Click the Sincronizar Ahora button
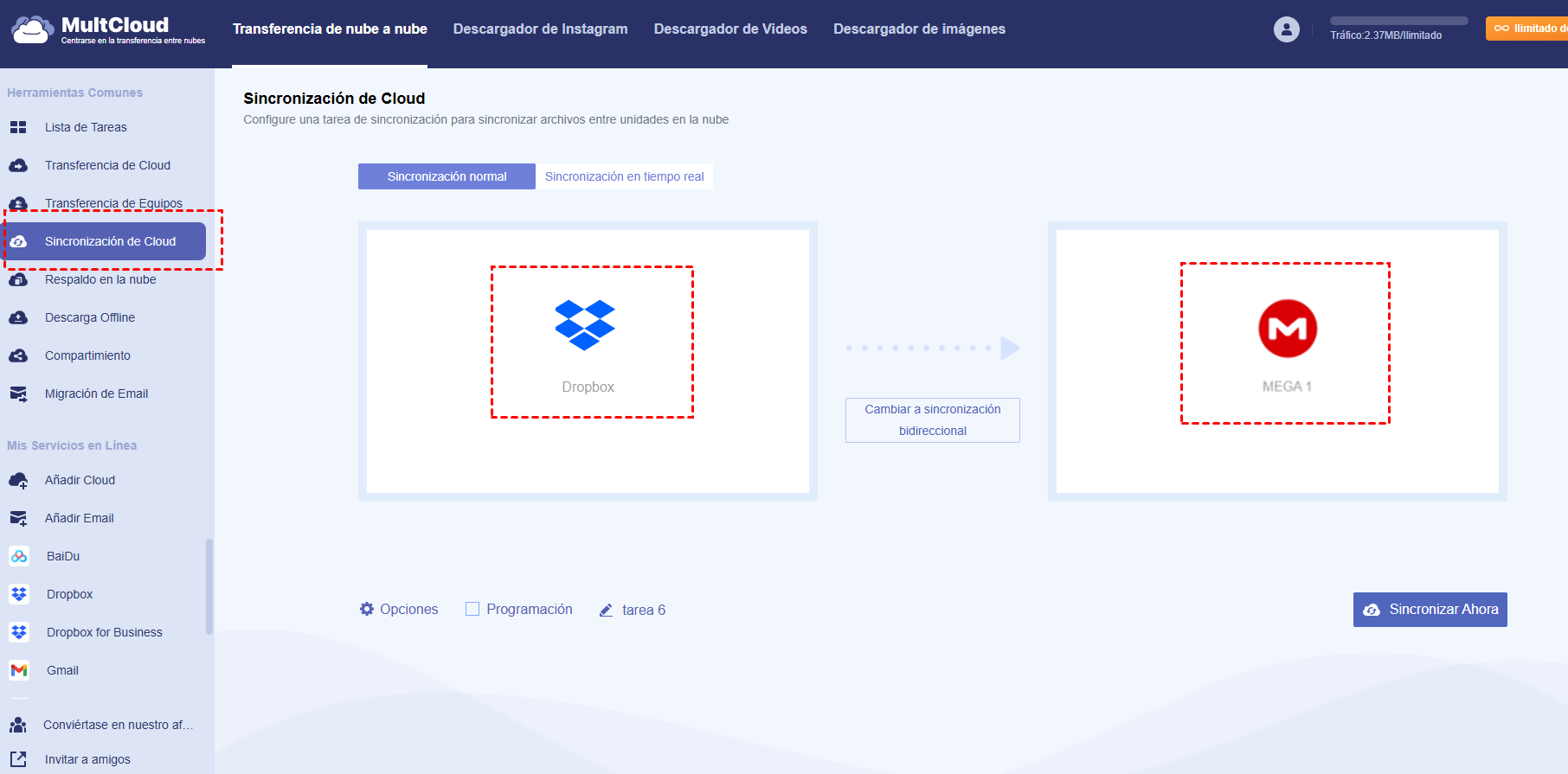The height and width of the screenshot is (774, 1568). tap(1430, 610)
